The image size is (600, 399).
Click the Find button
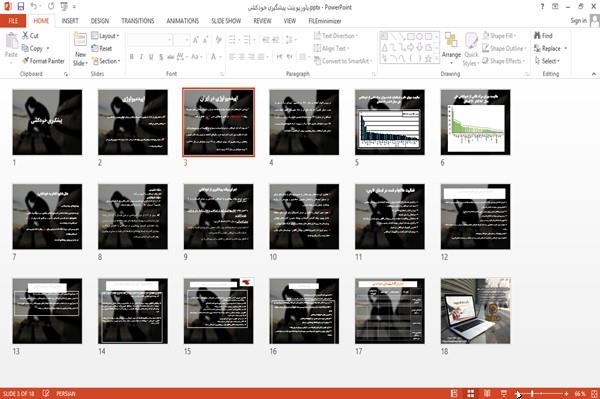point(543,36)
